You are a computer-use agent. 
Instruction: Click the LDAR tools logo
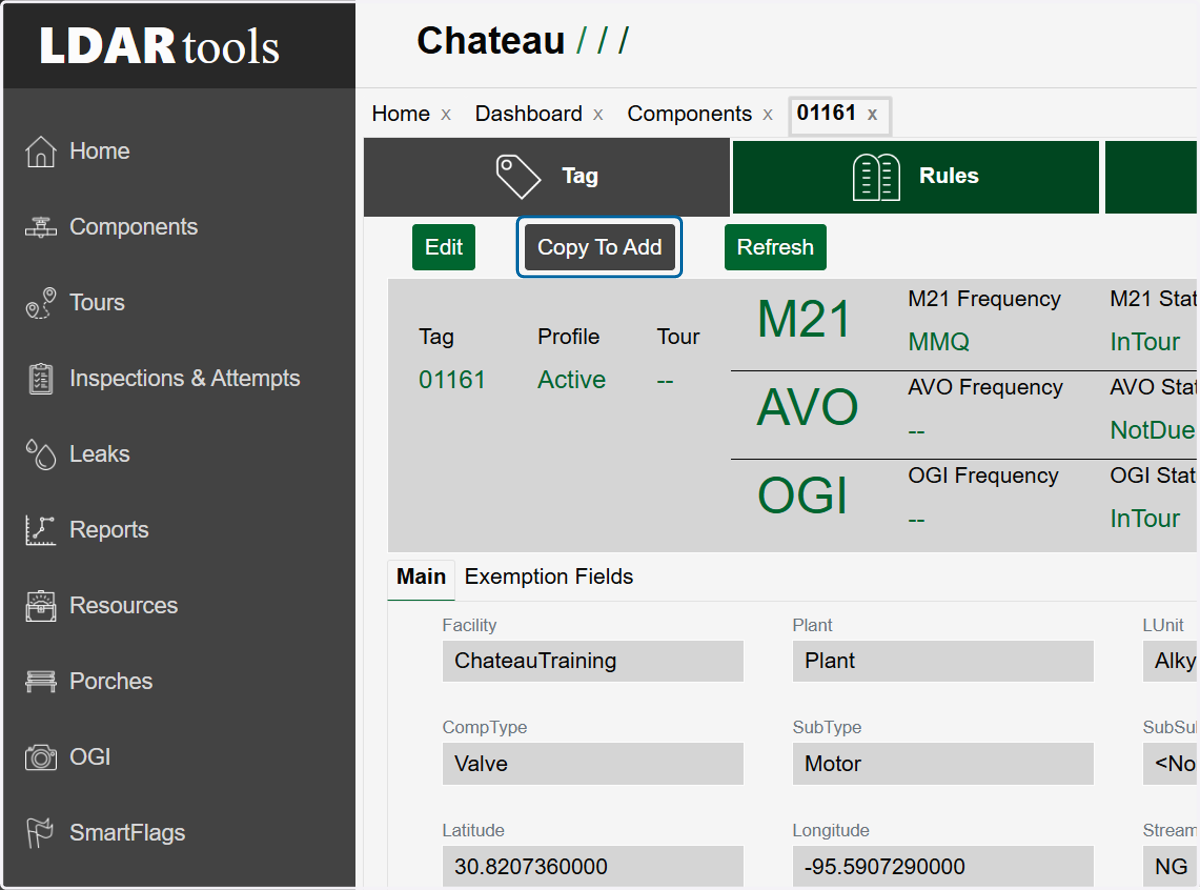tap(159, 46)
